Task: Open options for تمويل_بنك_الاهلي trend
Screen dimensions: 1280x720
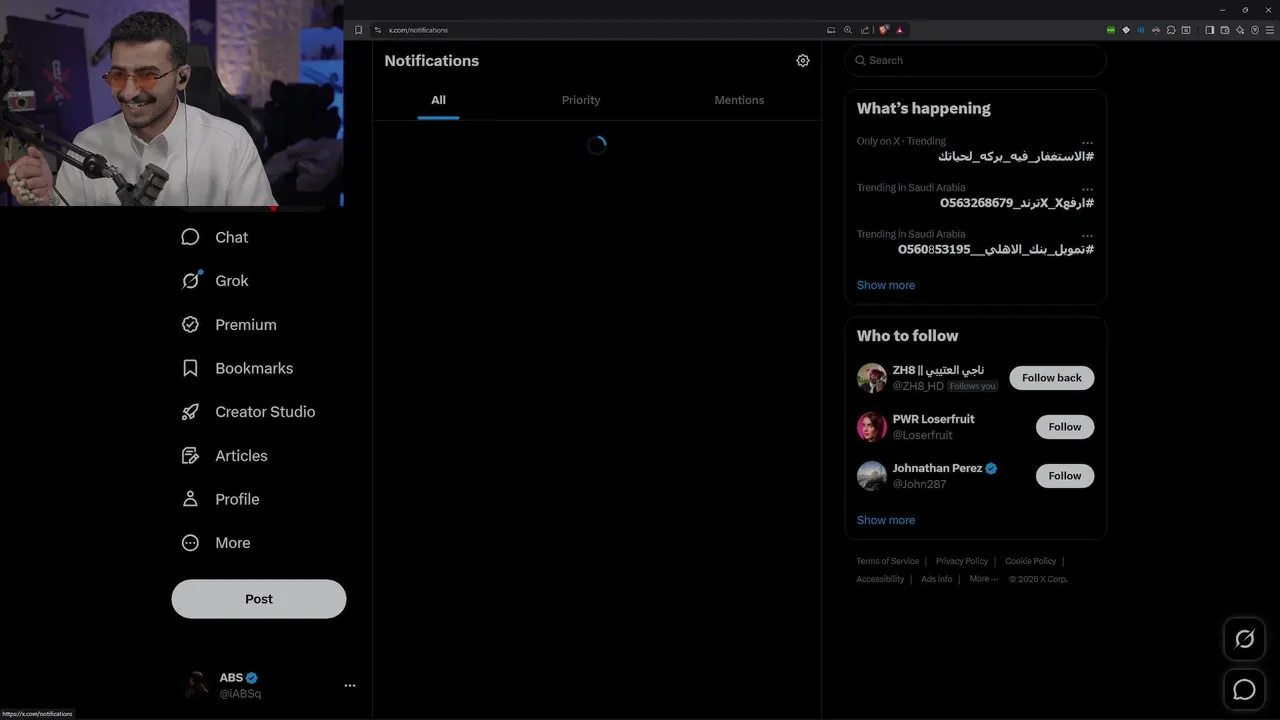Action: tap(1087, 236)
